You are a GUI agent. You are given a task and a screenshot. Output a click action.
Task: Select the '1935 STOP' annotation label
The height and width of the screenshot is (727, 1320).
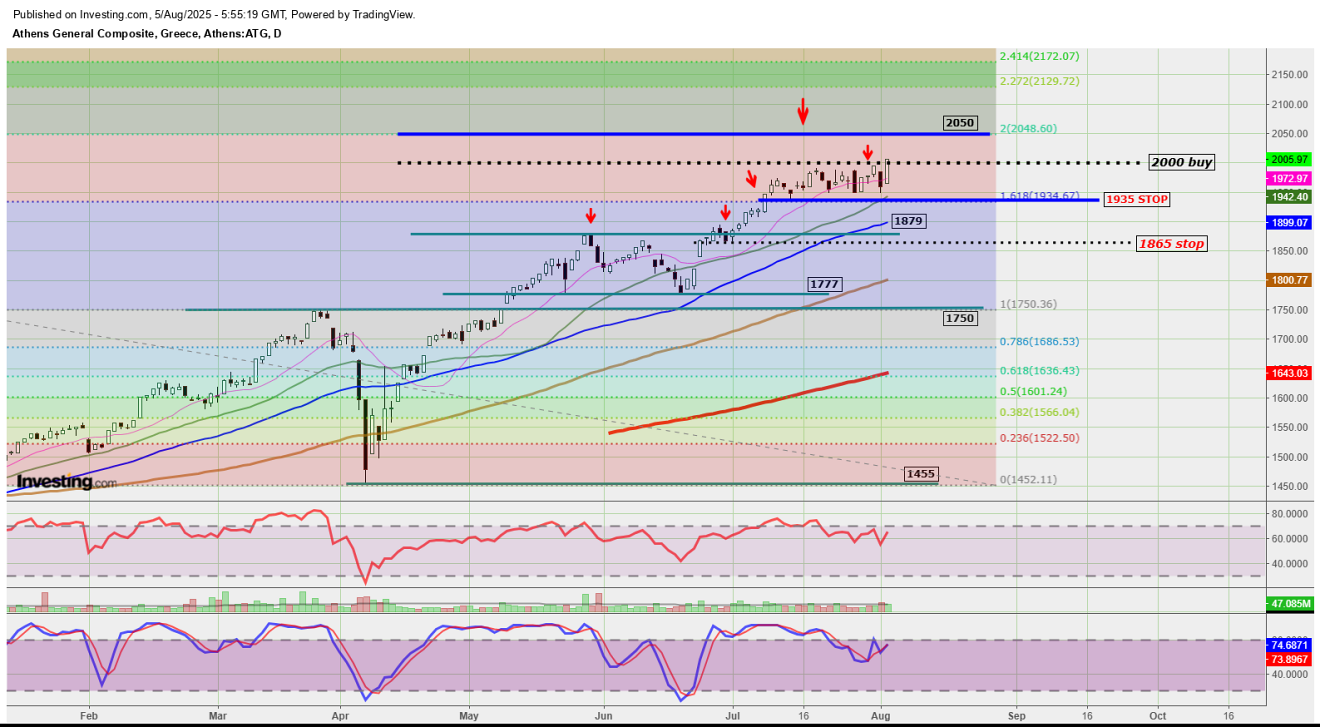pos(1136,200)
